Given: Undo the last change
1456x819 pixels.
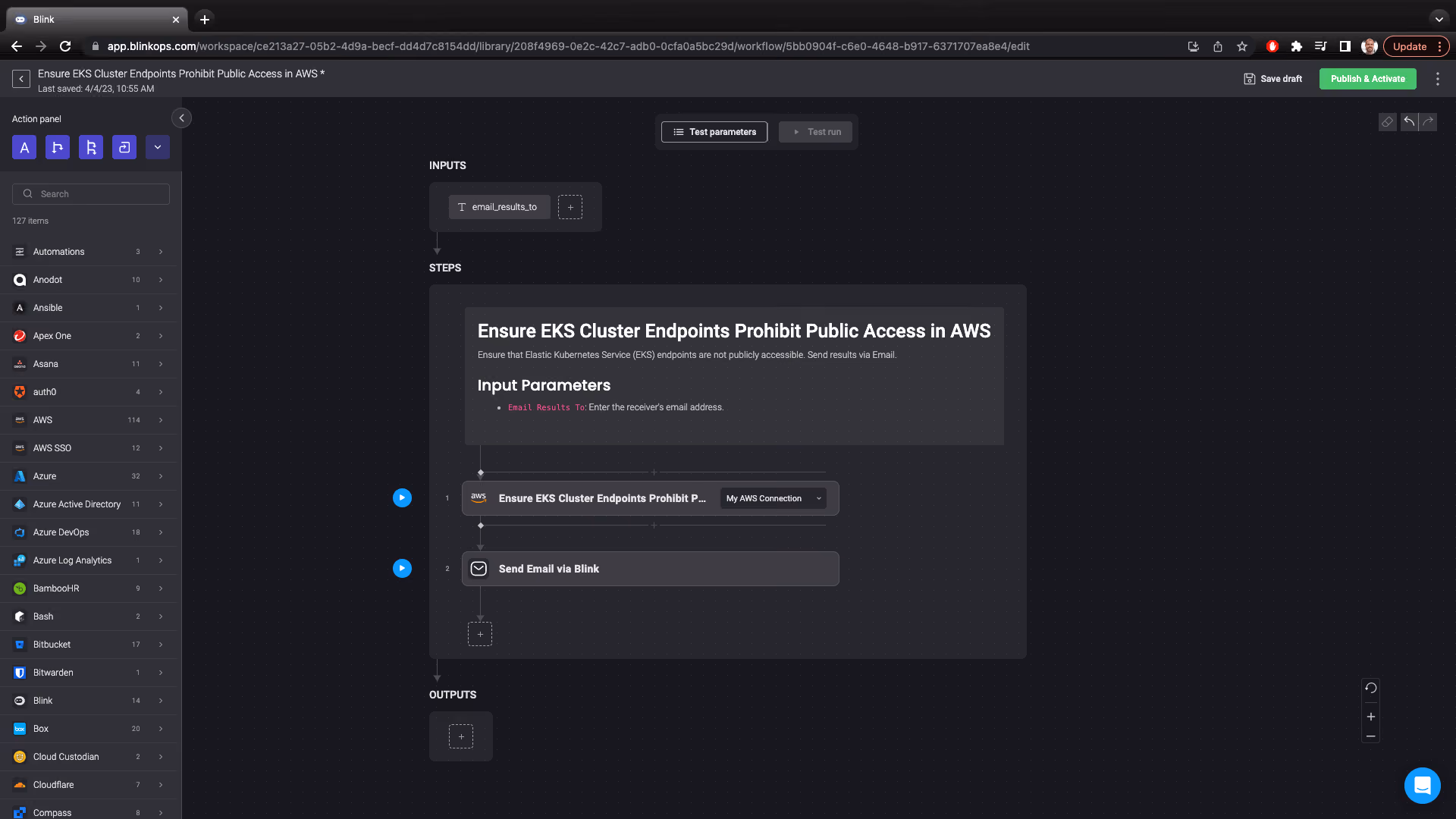Looking at the screenshot, I should (1409, 122).
